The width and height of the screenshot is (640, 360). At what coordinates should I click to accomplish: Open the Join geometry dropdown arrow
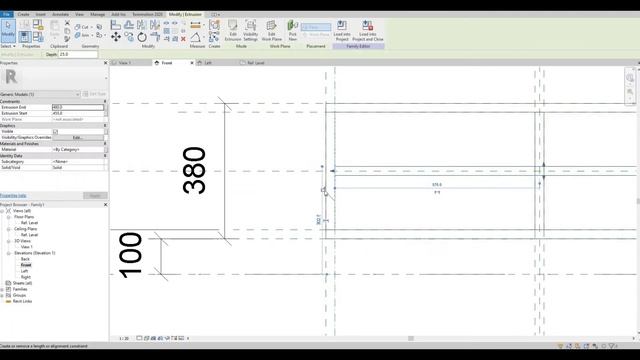pos(93,36)
